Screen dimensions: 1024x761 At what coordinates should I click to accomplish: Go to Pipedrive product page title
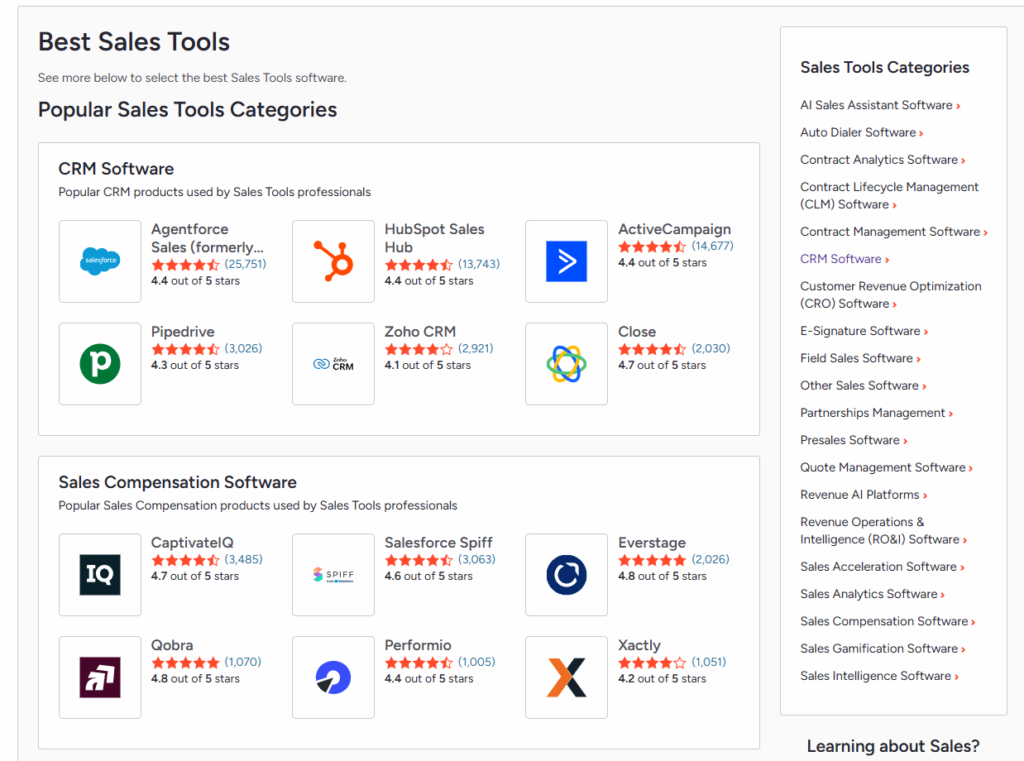183,332
